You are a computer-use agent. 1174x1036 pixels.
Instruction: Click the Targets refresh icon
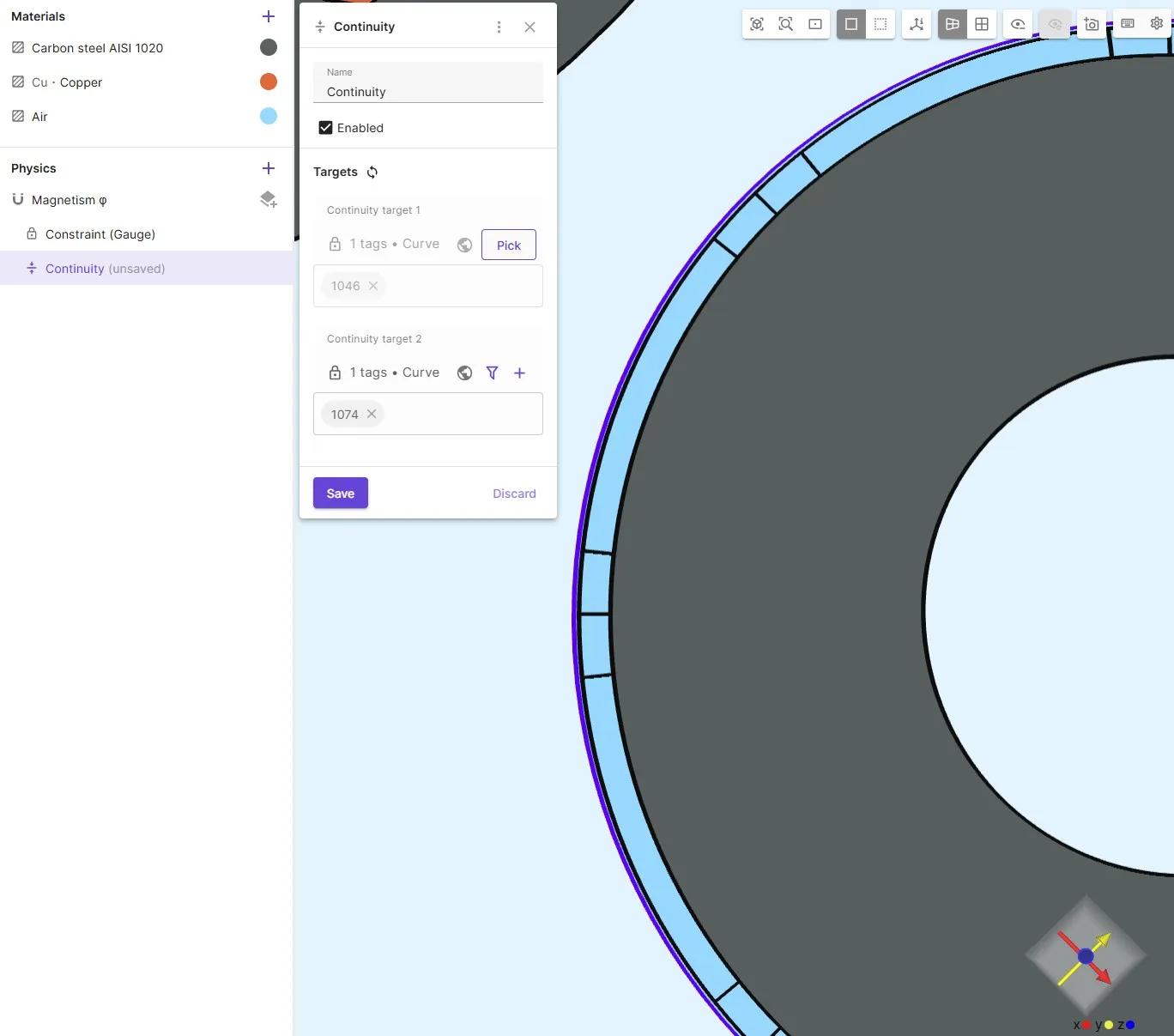[372, 172]
